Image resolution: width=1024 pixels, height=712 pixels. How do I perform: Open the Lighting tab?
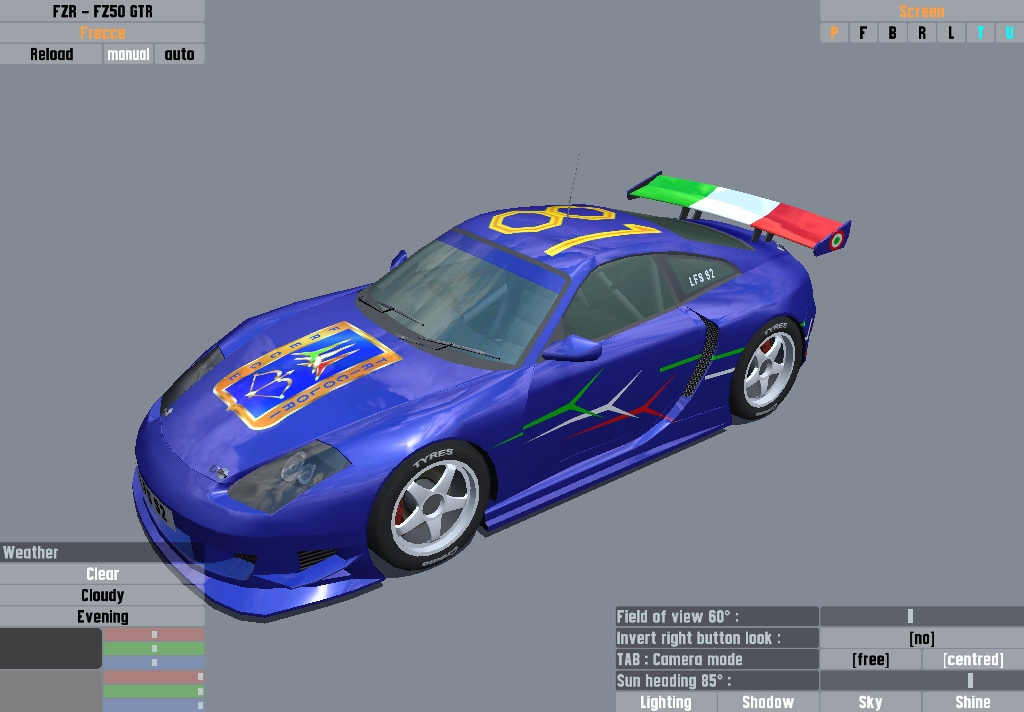click(x=665, y=702)
